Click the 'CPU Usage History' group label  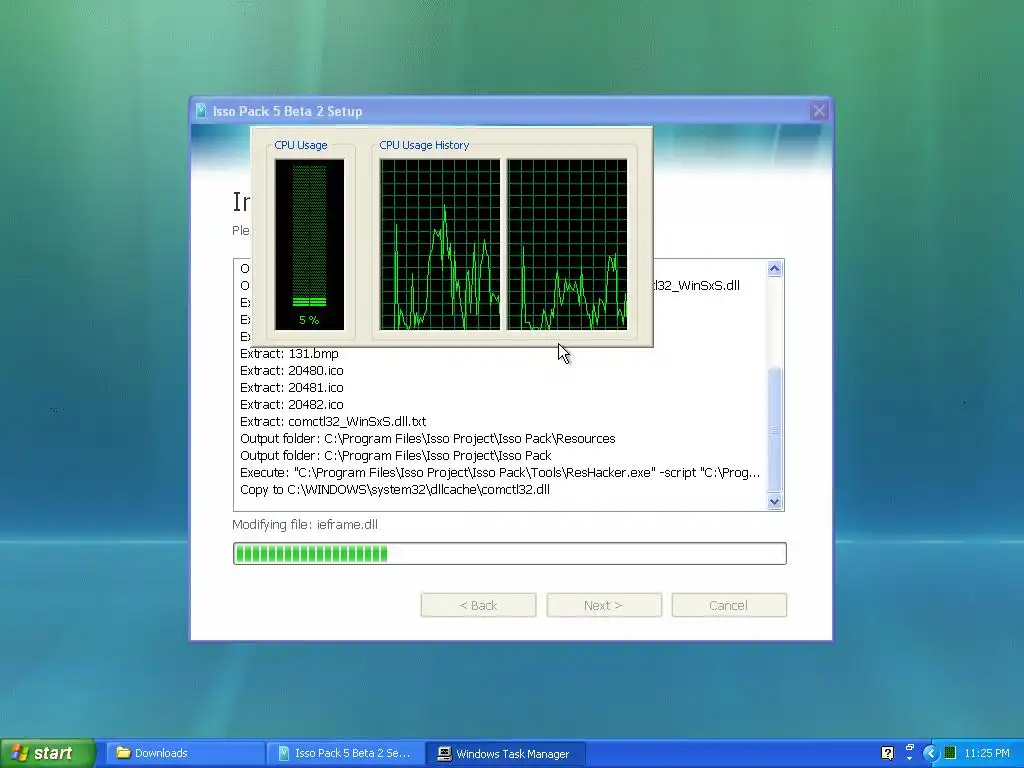[x=424, y=145]
